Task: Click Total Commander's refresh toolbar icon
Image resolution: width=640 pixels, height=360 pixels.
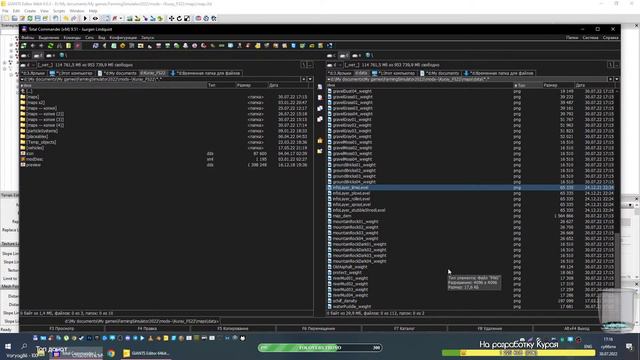Action: [x=51, y=46]
